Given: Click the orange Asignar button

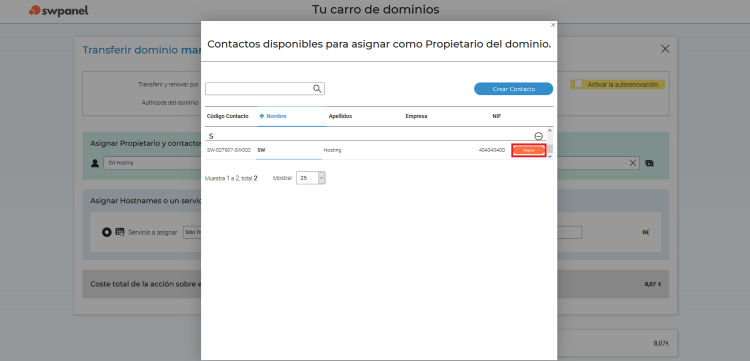Looking at the screenshot, I should pyautogui.click(x=529, y=150).
